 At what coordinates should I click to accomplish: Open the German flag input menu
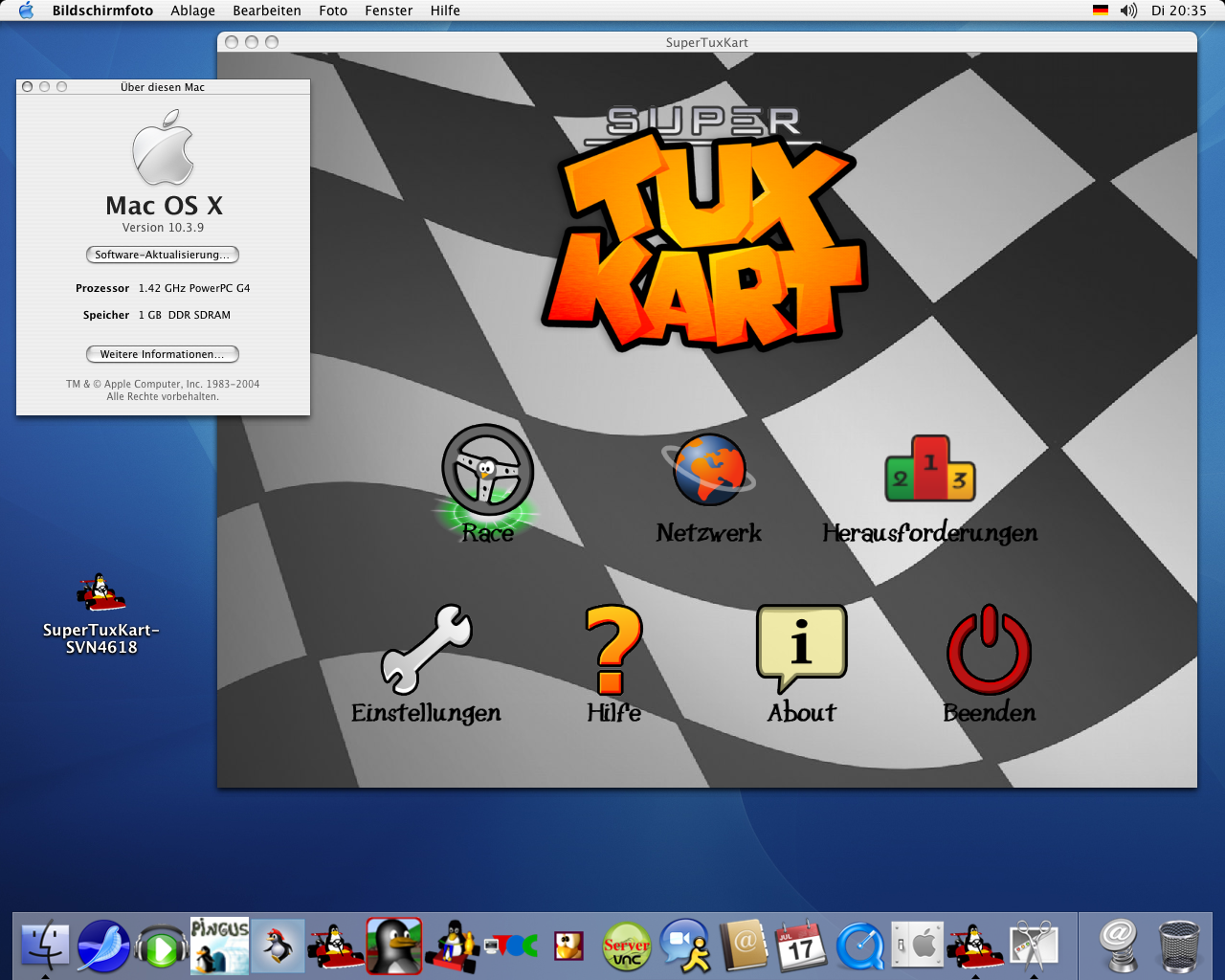(x=1101, y=11)
